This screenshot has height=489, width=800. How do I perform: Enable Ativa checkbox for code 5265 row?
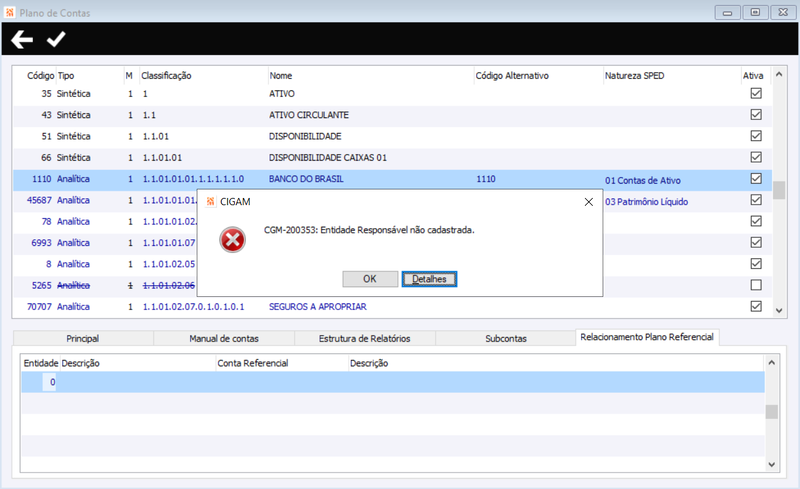(x=756, y=285)
